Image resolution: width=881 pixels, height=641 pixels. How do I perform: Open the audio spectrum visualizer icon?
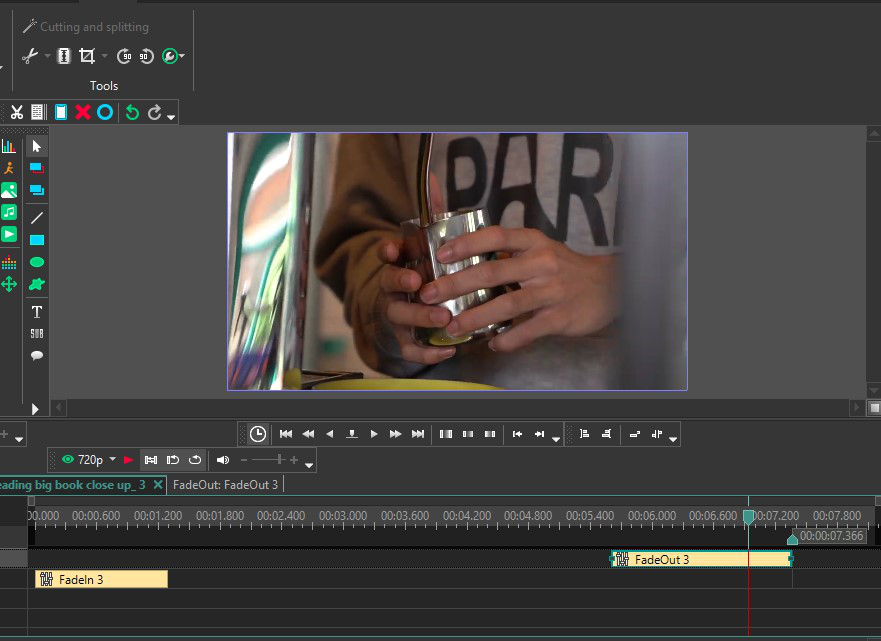pyautogui.click(x=9, y=262)
